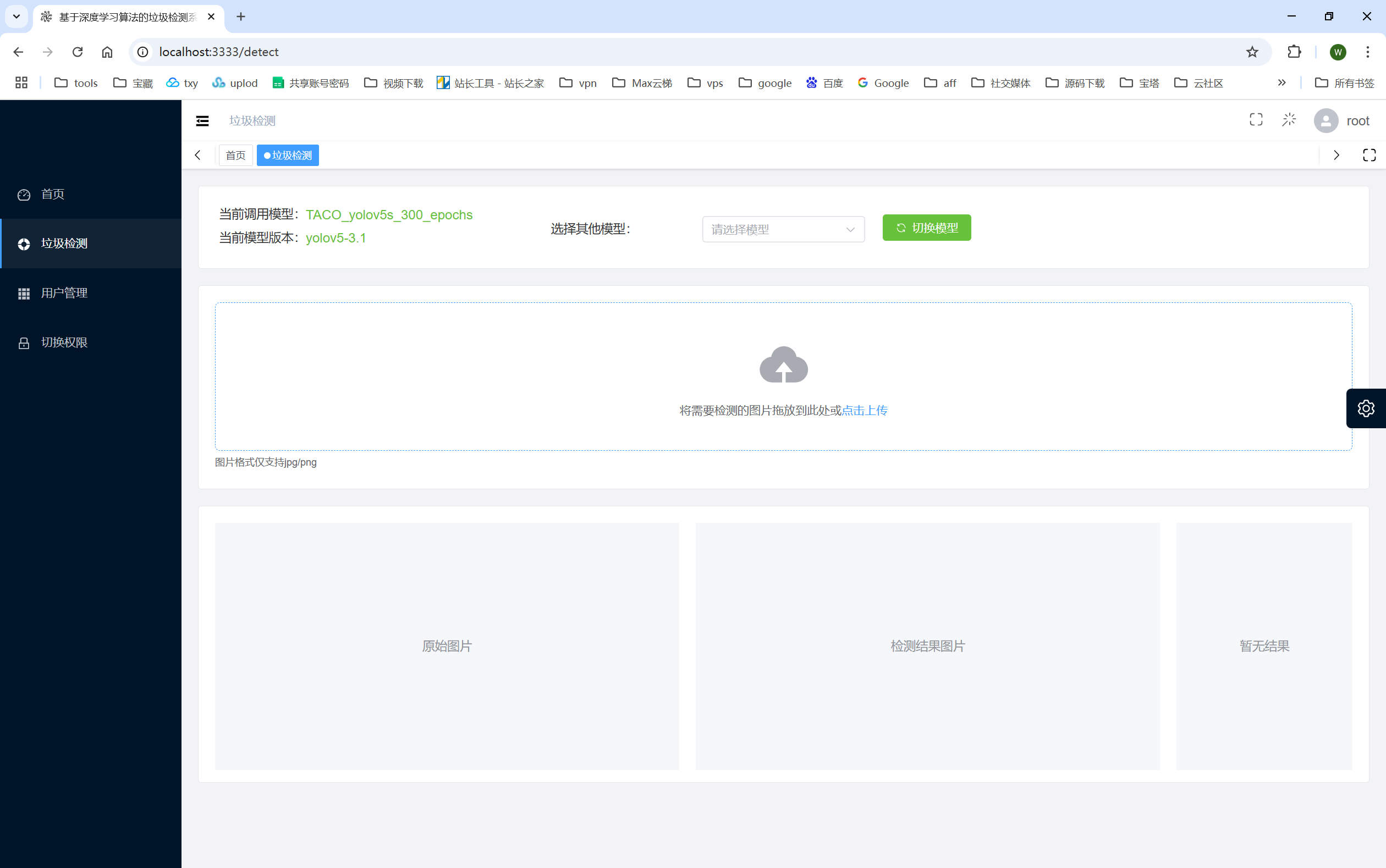Bookmark this page with the star icon
Image resolution: width=1386 pixels, height=868 pixels.
point(1252,52)
